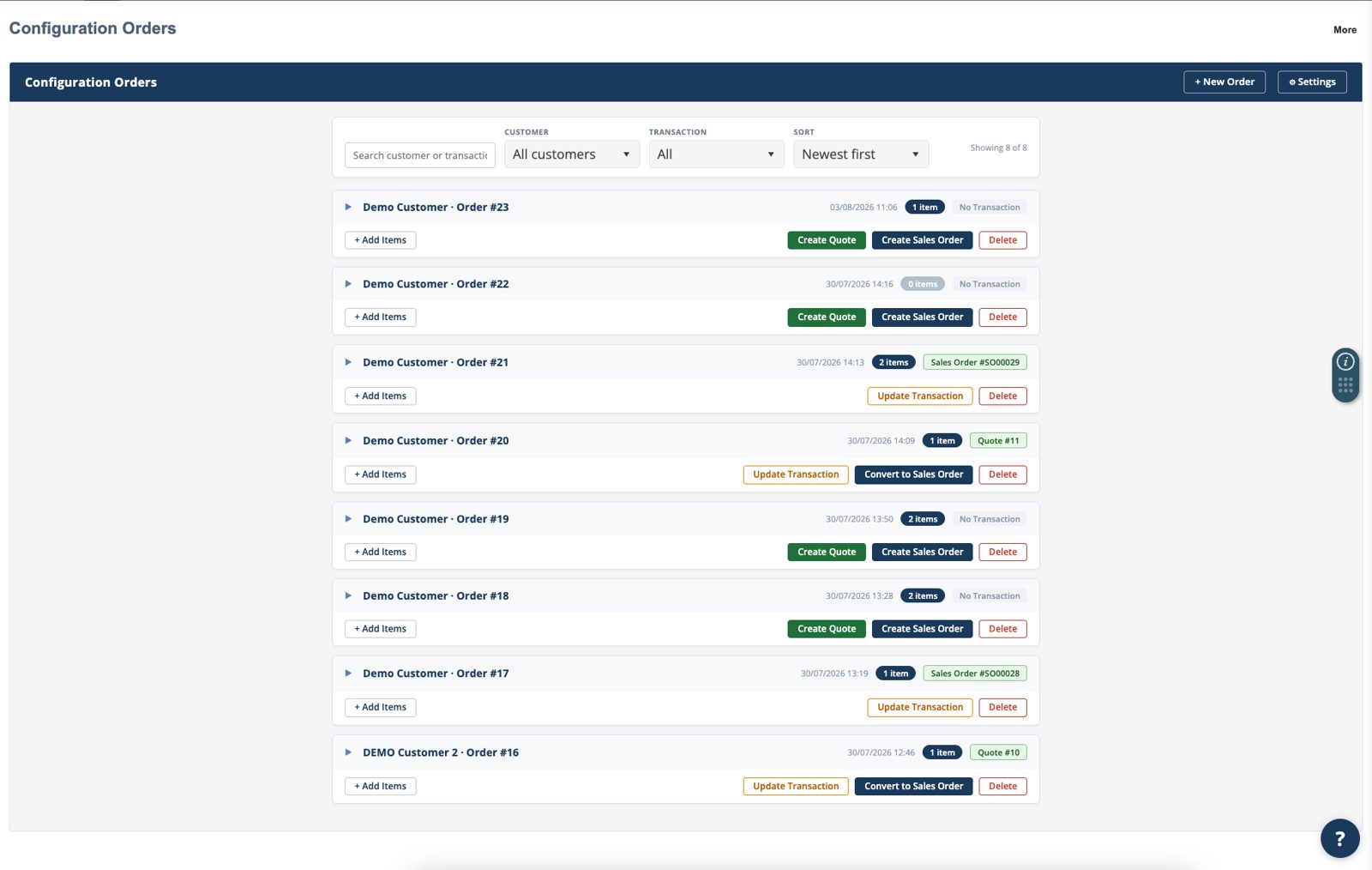Expand Order #19 disclosure triangle
The height and width of the screenshot is (870, 1372).
point(348,519)
